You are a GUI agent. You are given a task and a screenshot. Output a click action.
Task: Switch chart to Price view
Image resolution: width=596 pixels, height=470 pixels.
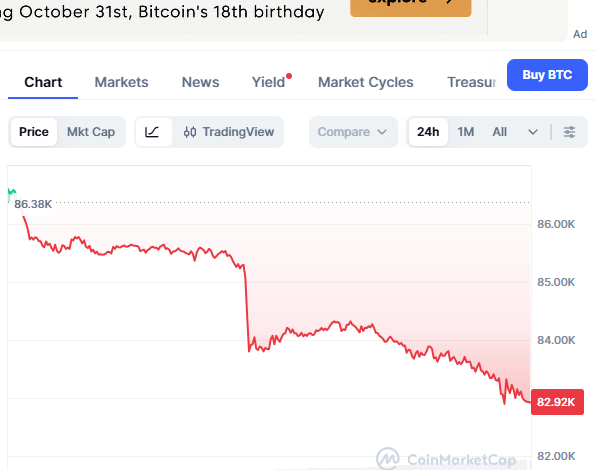pos(34,132)
